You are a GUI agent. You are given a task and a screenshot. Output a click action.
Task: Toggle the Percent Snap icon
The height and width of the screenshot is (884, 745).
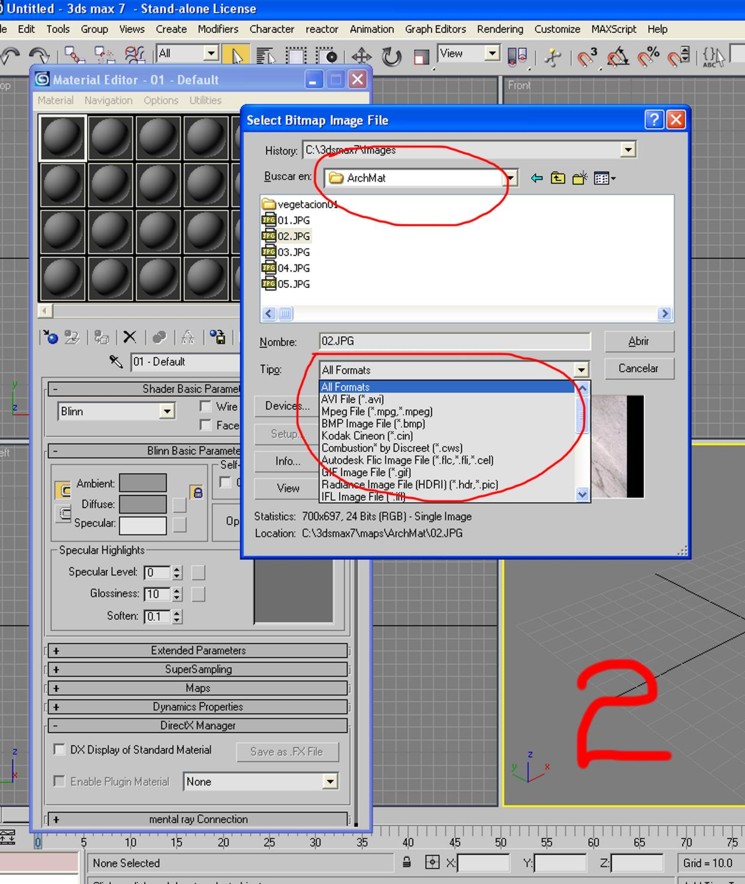tap(648, 56)
